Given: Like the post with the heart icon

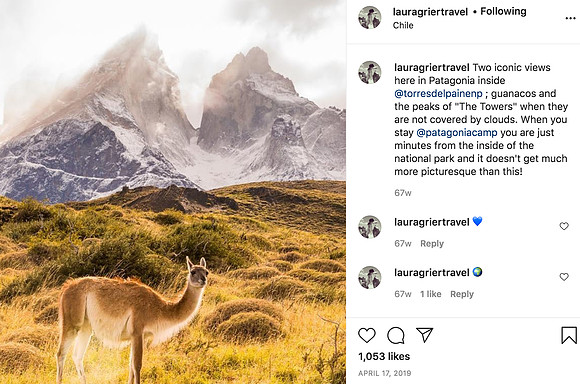Looking at the screenshot, I should click(x=367, y=335).
